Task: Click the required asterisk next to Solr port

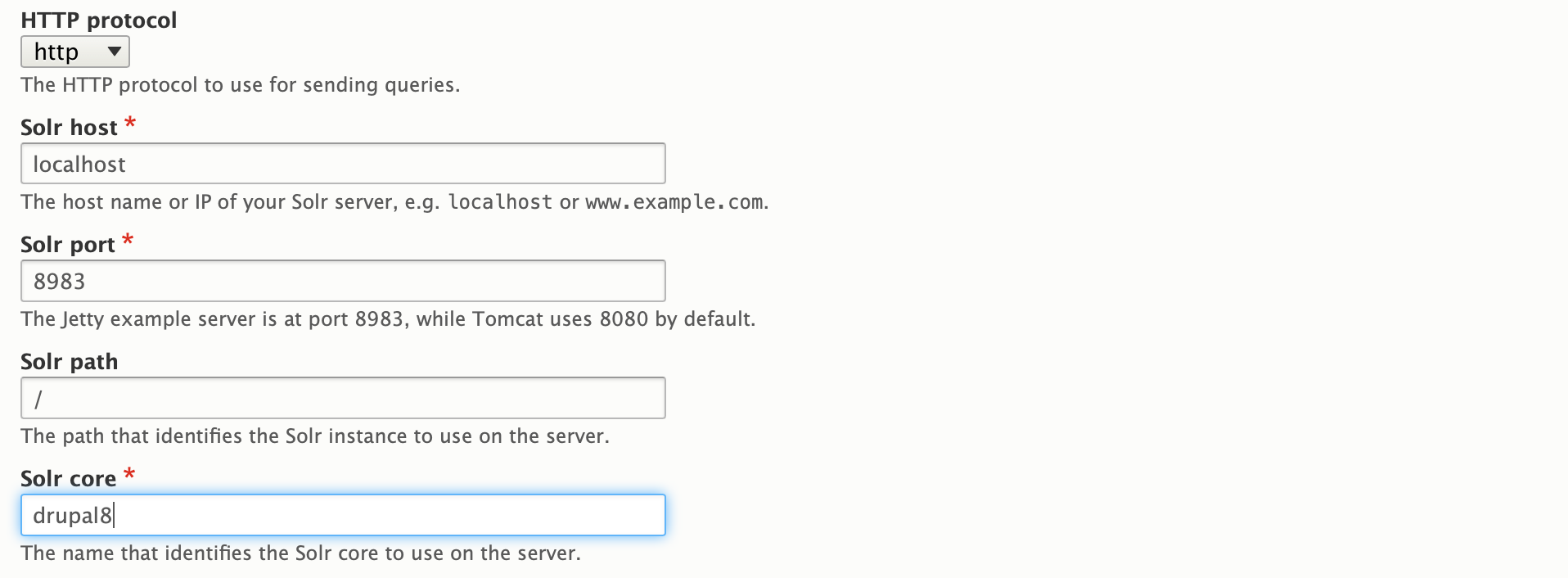Action: (127, 242)
